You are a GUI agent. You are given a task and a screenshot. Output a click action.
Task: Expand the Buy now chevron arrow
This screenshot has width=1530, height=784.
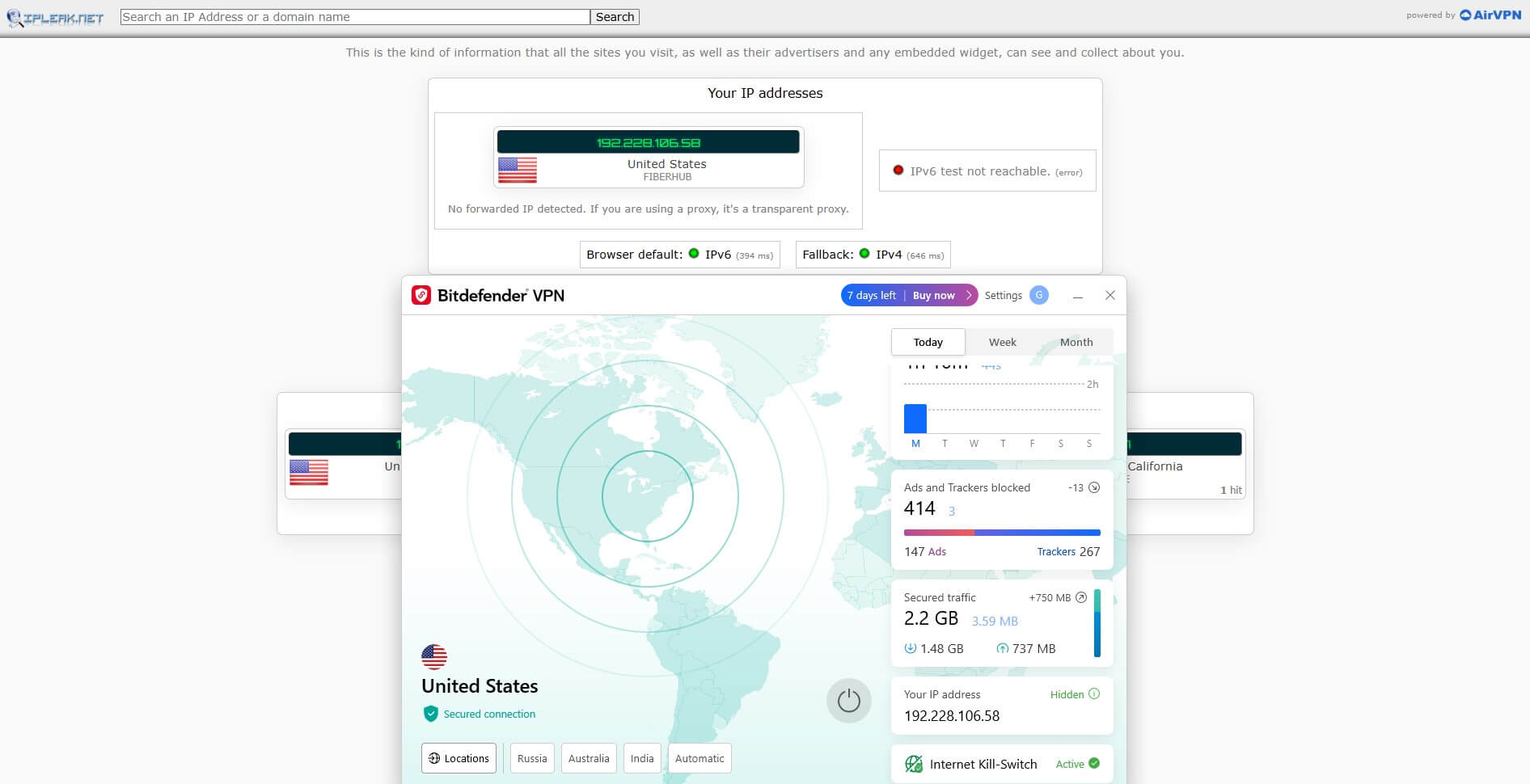pyautogui.click(x=970, y=295)
